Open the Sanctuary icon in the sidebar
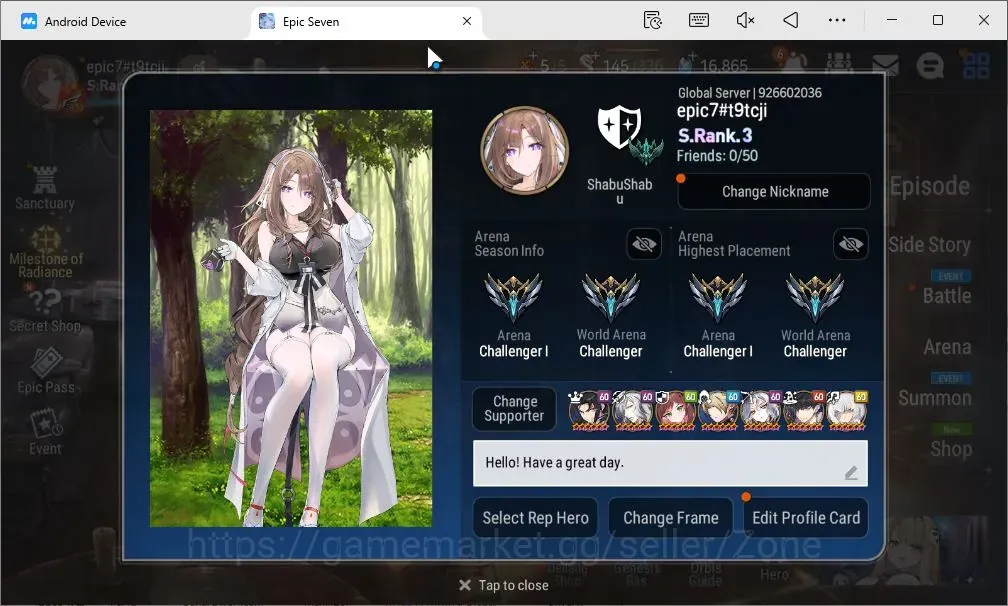Image resolution: width=1008 pixels, height=606 pixels. [44, 188]
